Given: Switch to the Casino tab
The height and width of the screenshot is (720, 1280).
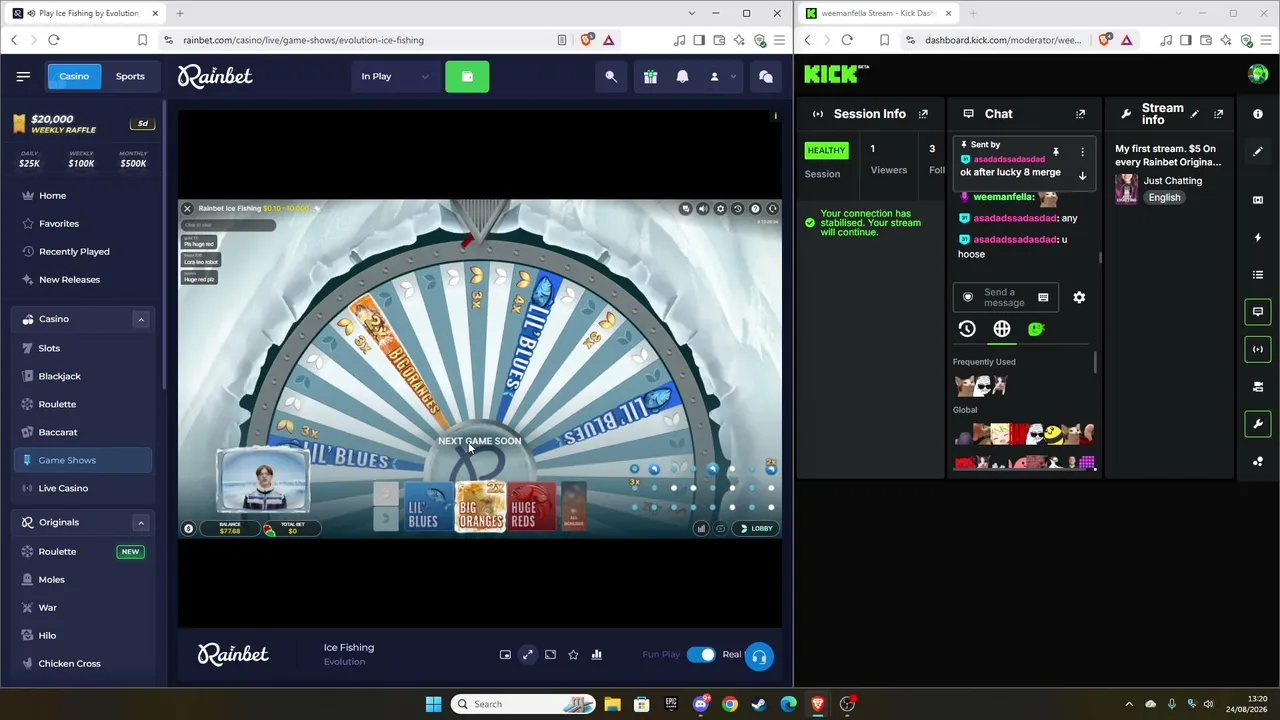Looking at the screenshot, I should 74,76.
